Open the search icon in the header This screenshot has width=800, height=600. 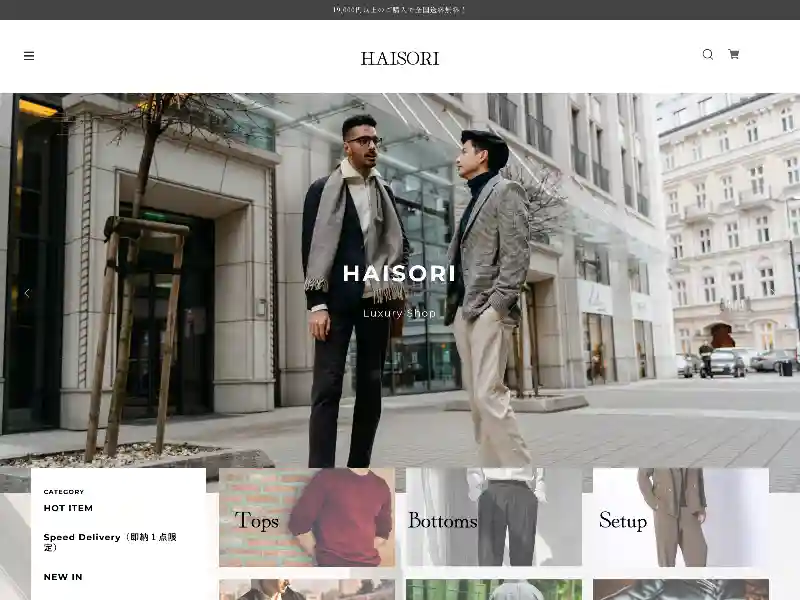(707, 55)
